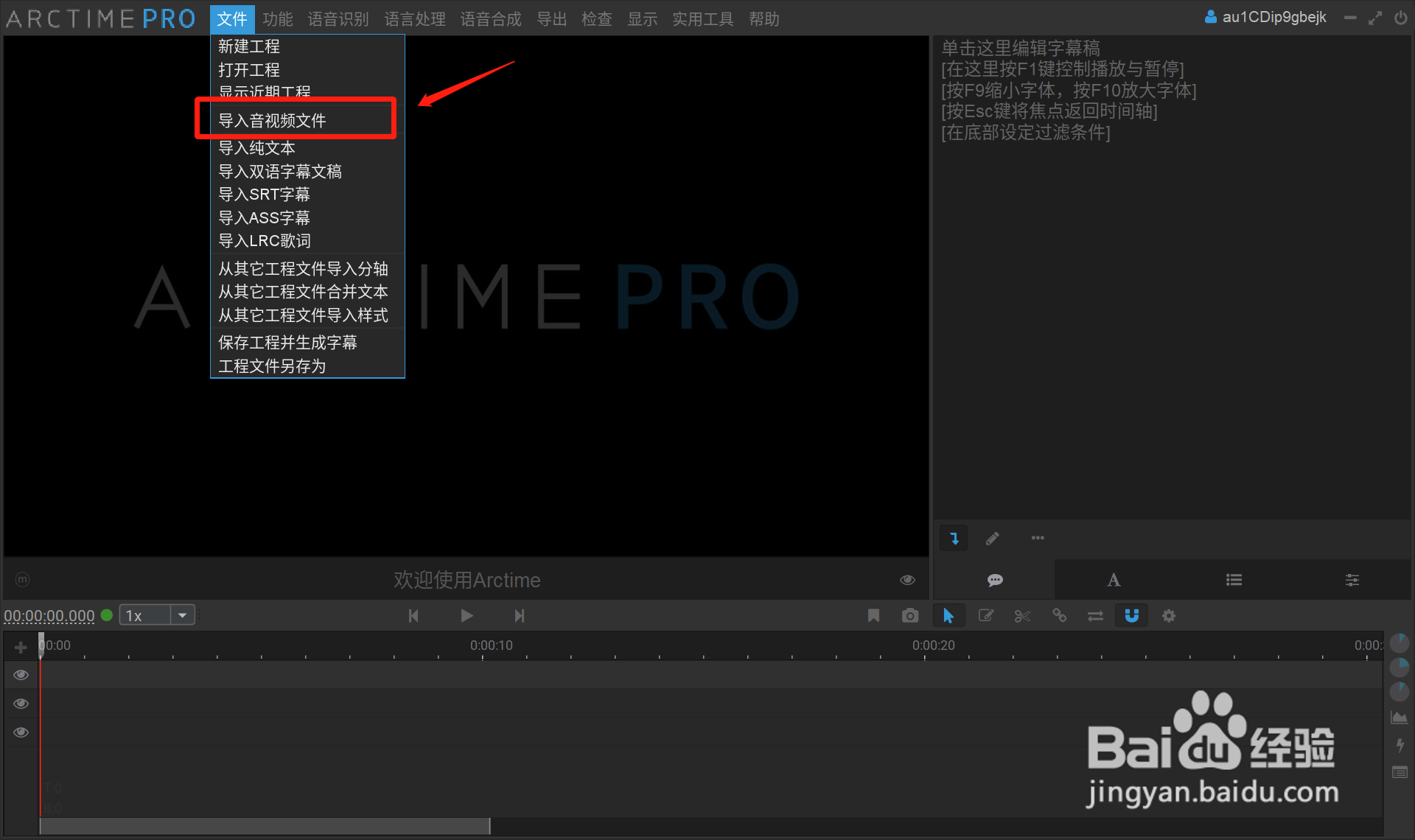Select the chain link tool
Image resolution: width=1415 pixels, height=840 pixels.
pos(1059,615)
